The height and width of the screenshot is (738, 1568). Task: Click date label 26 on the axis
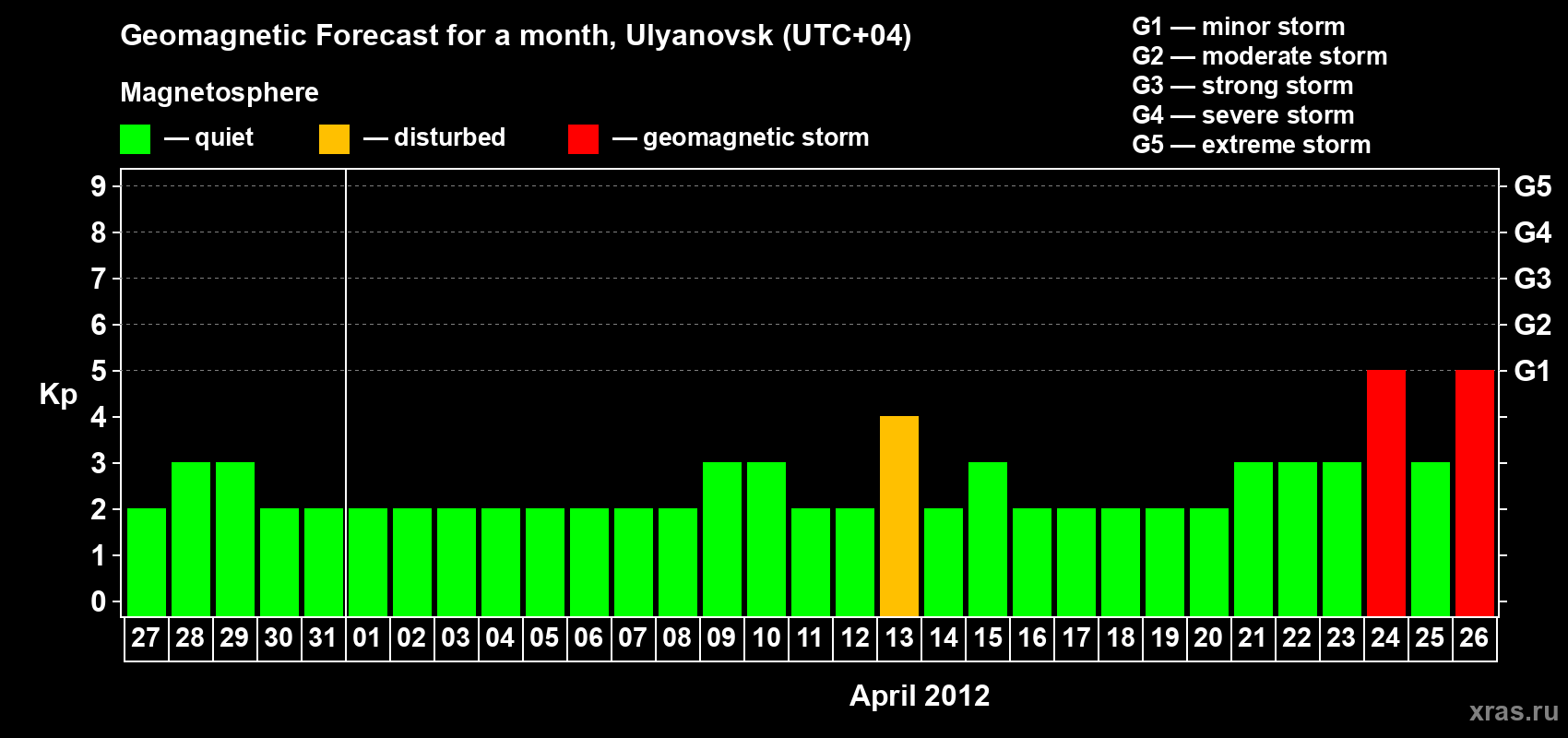(1474, 638)
